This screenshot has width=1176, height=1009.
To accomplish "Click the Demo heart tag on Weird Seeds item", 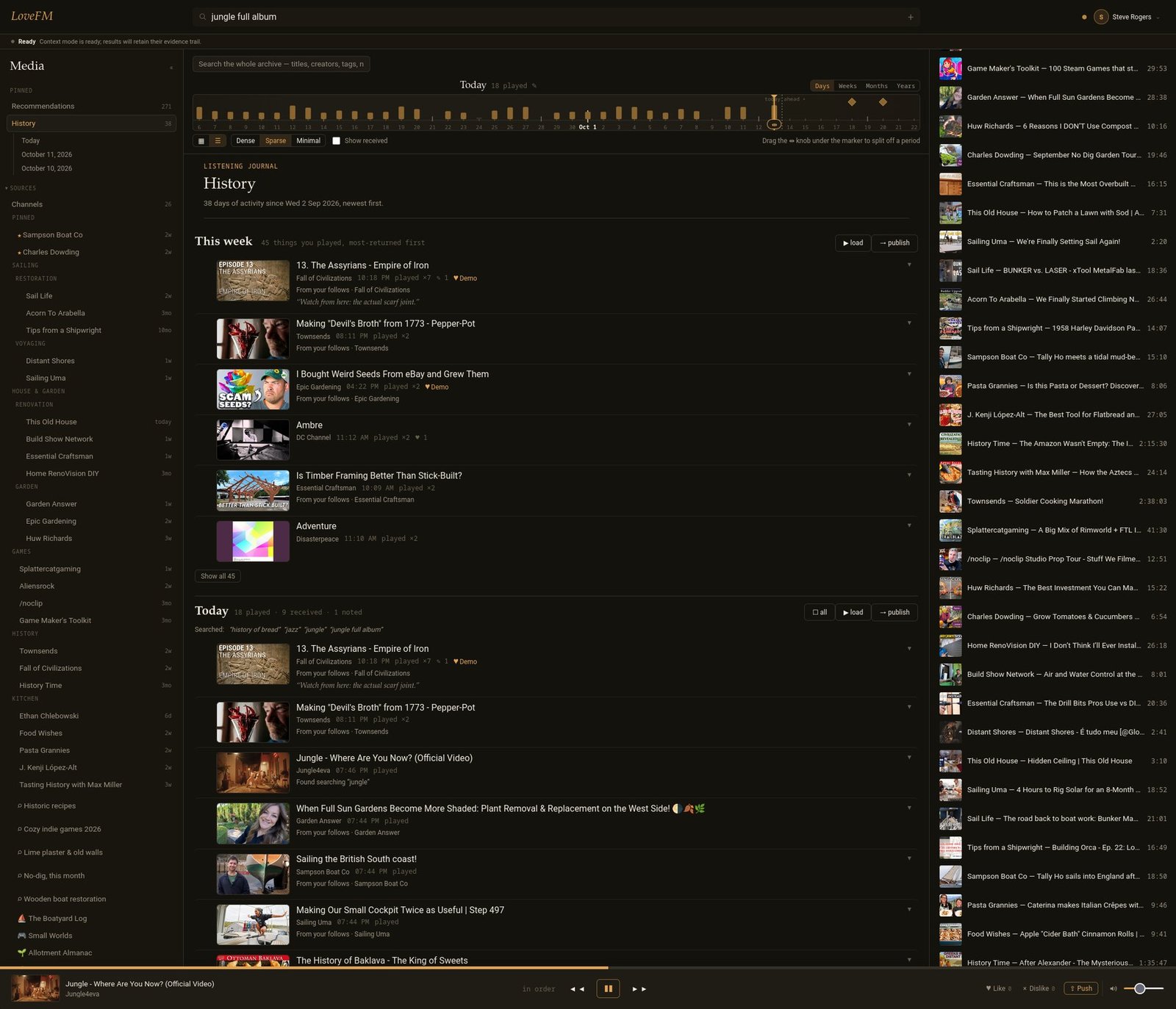I will 437,387.
